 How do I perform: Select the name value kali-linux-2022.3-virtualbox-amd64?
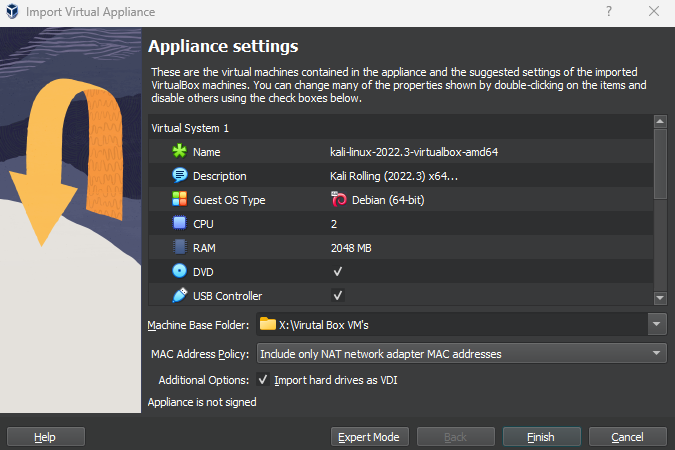(414, 152)
